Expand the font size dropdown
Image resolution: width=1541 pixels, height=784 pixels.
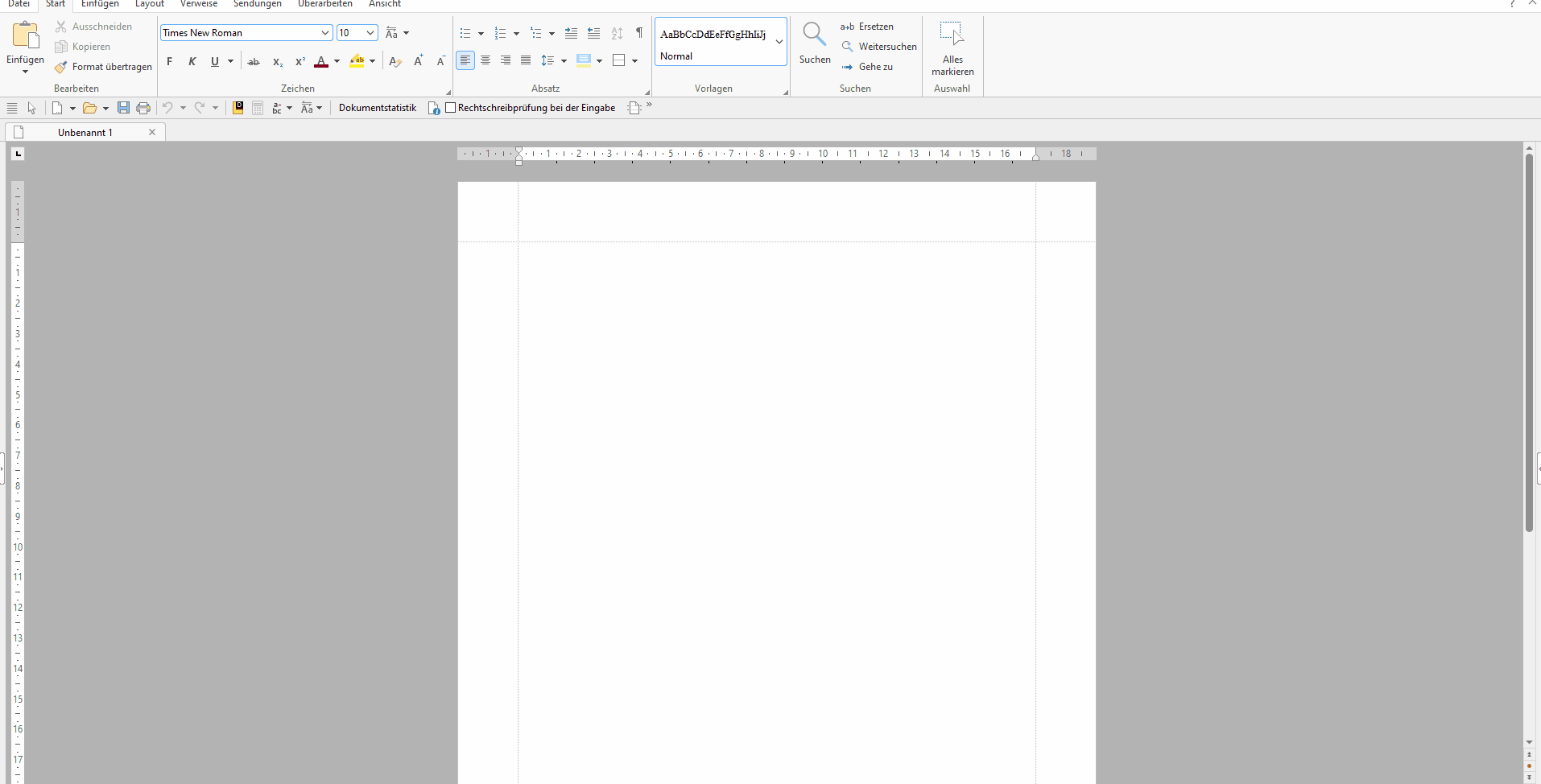click(370, 33)
